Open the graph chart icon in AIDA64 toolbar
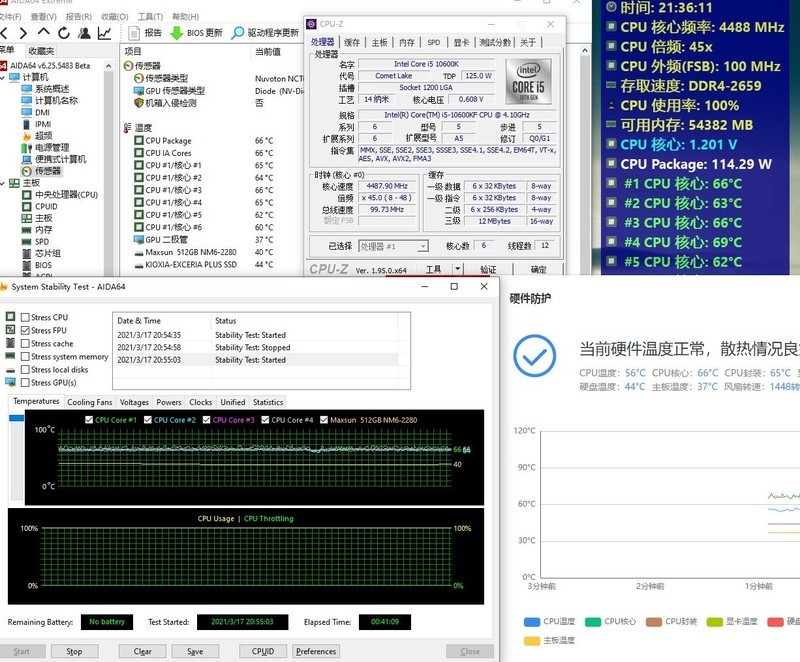The height and width of the screenshot is (662, 800). 105,33
